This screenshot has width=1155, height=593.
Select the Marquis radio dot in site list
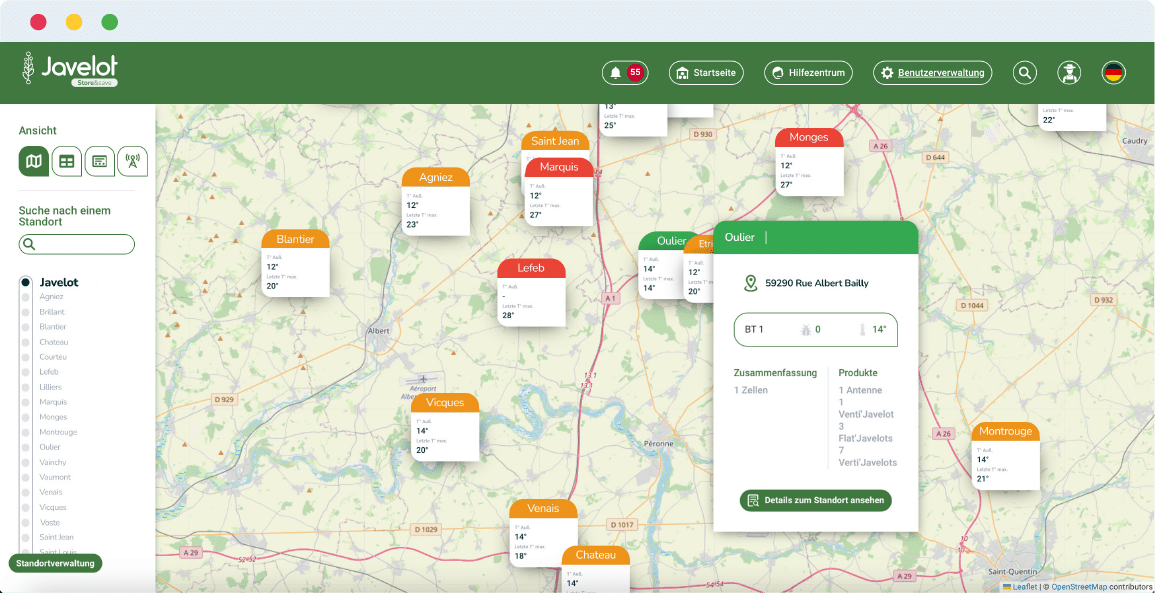point(26,402)
